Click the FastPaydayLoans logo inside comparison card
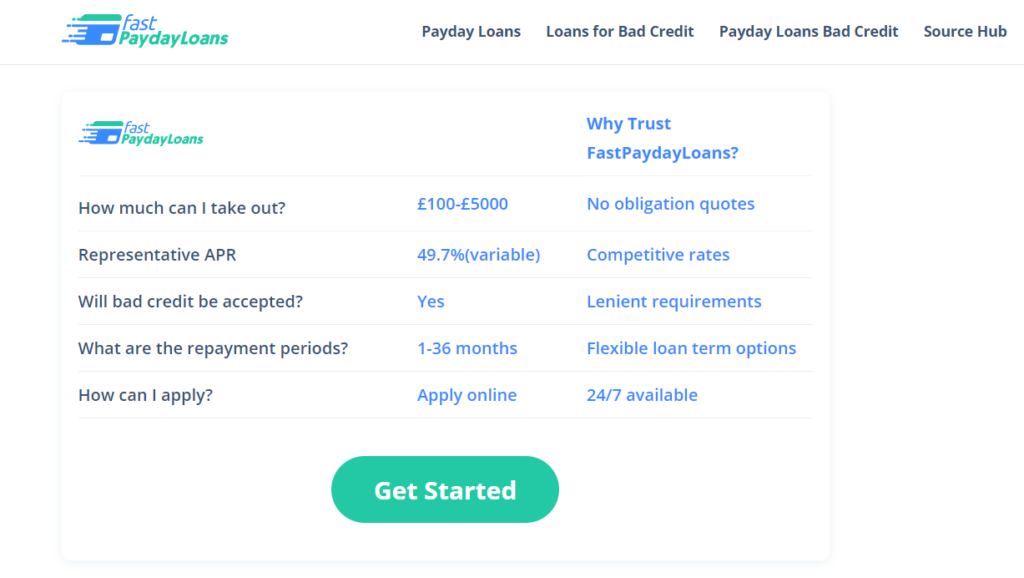The width and height of the screenshot is (1024, 578). point(141,134)
